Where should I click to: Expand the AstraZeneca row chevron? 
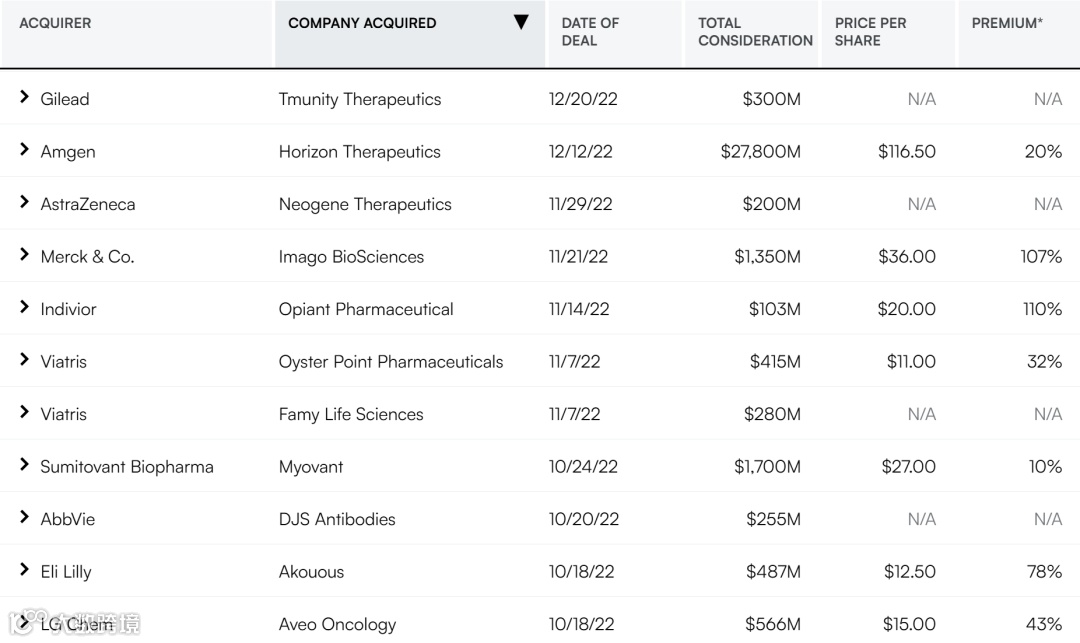tap(25, 203)
